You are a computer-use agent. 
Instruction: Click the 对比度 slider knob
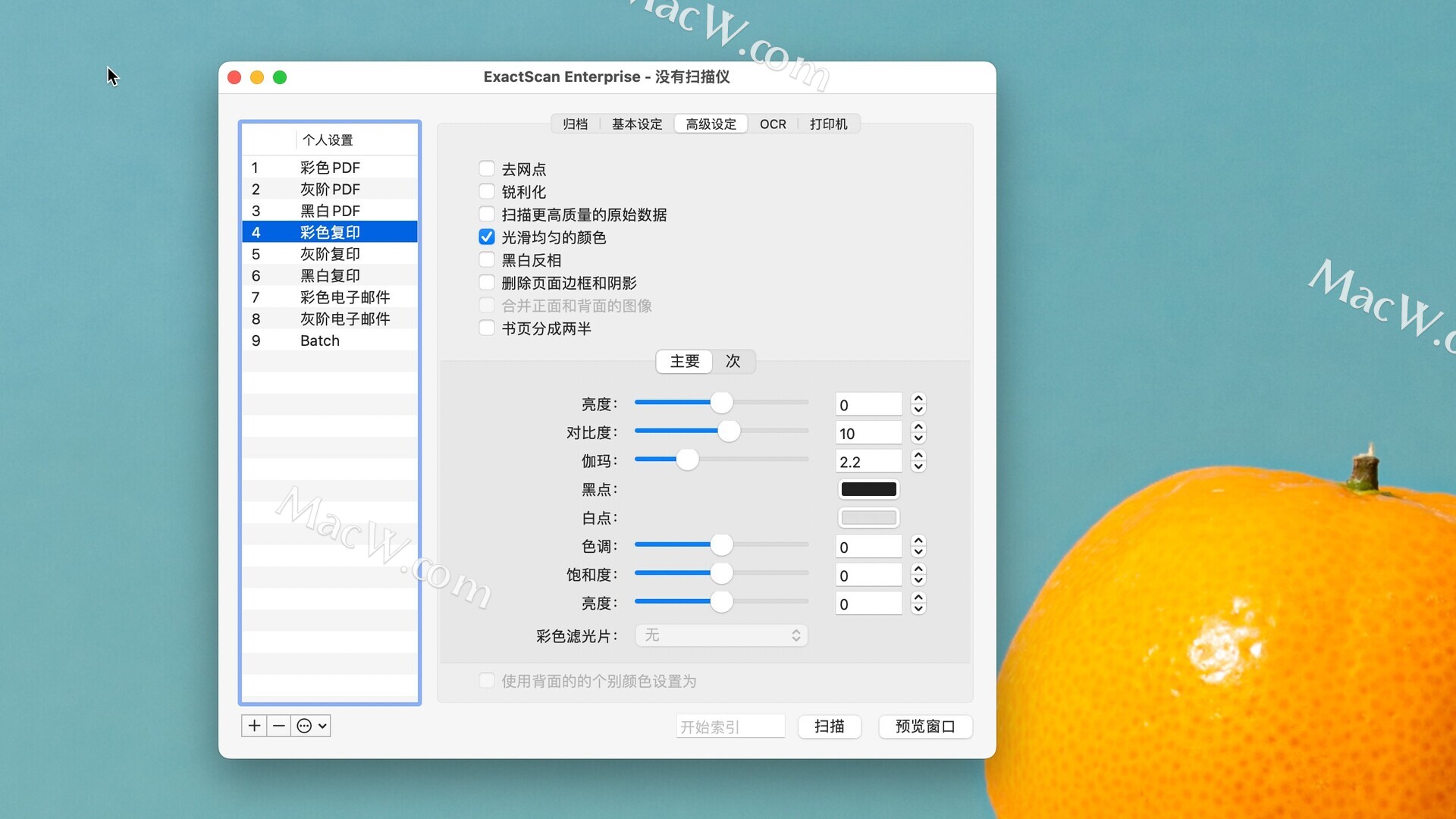(729, 431)
